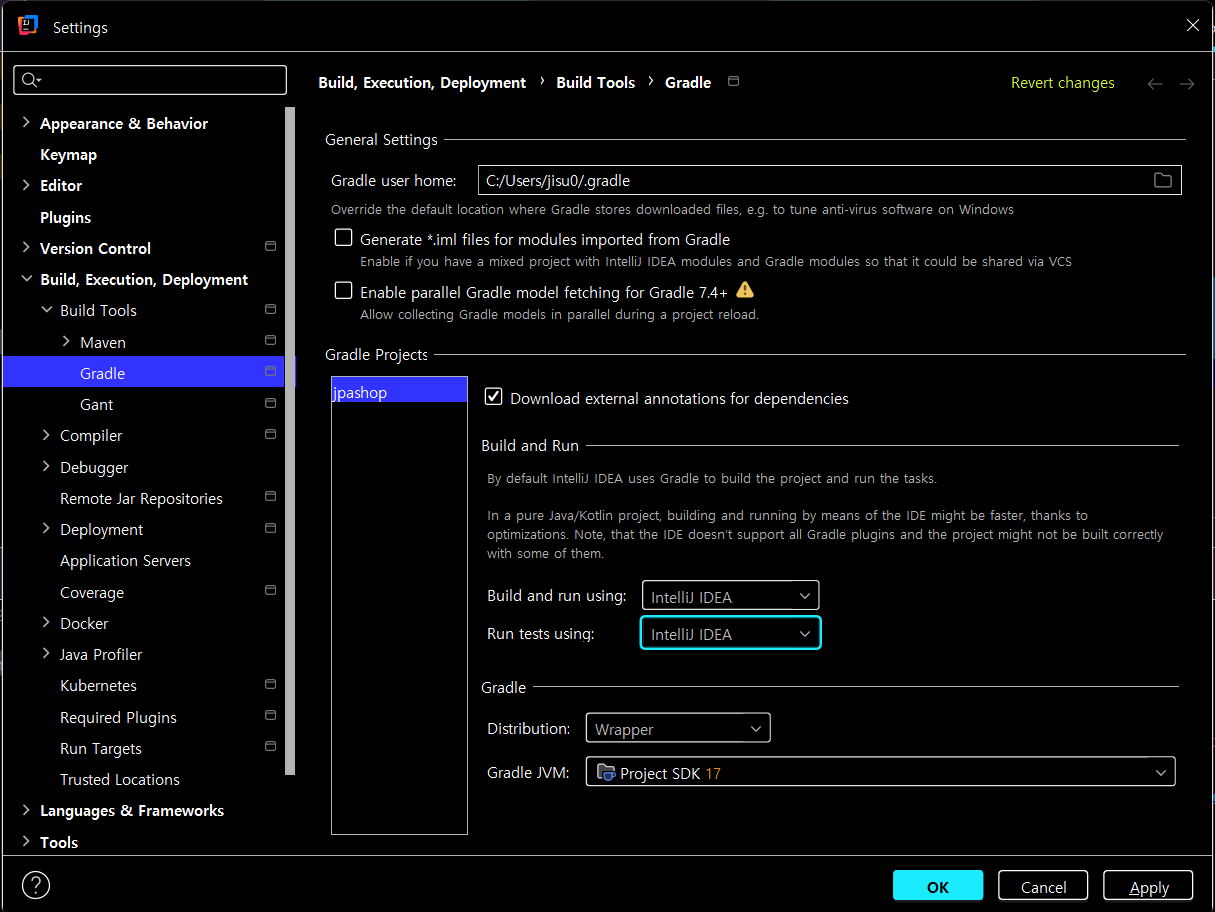Click project-level icon on Run Targets row
Viewport: 1215px width, 912px height.
pyautogui.click(x=270, y=746)
